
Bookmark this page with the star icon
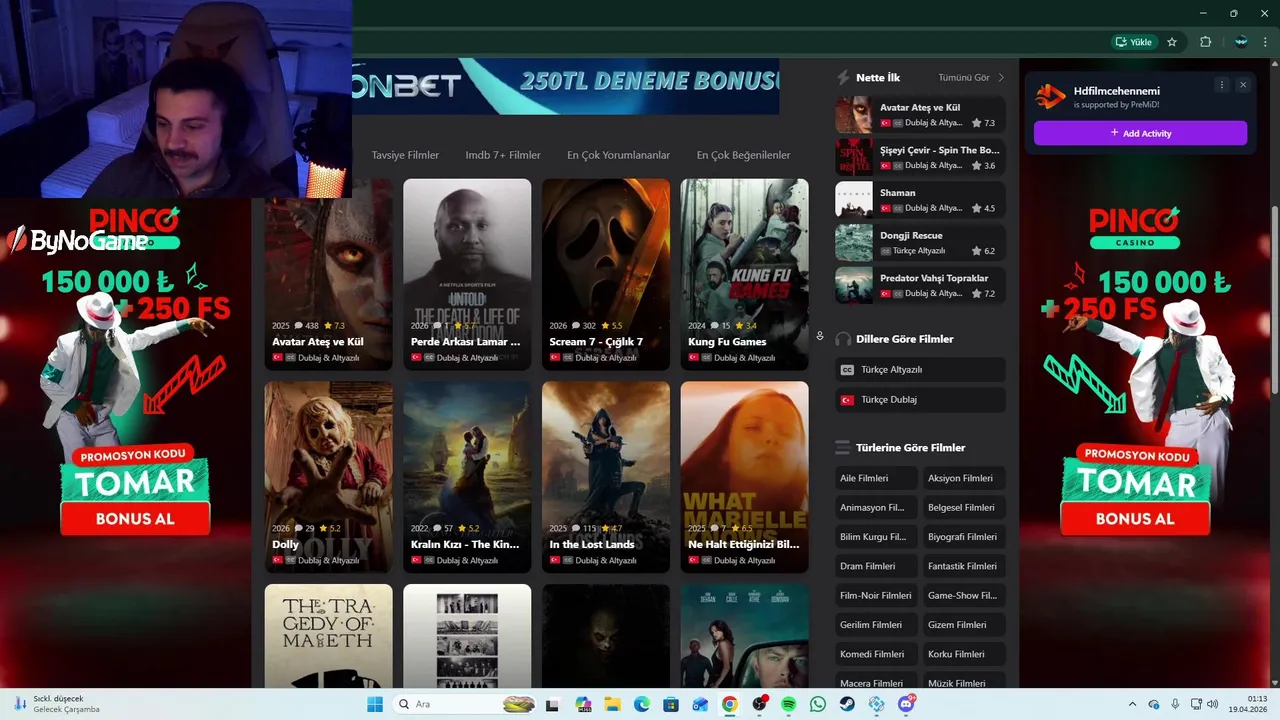pos(1172,42)
